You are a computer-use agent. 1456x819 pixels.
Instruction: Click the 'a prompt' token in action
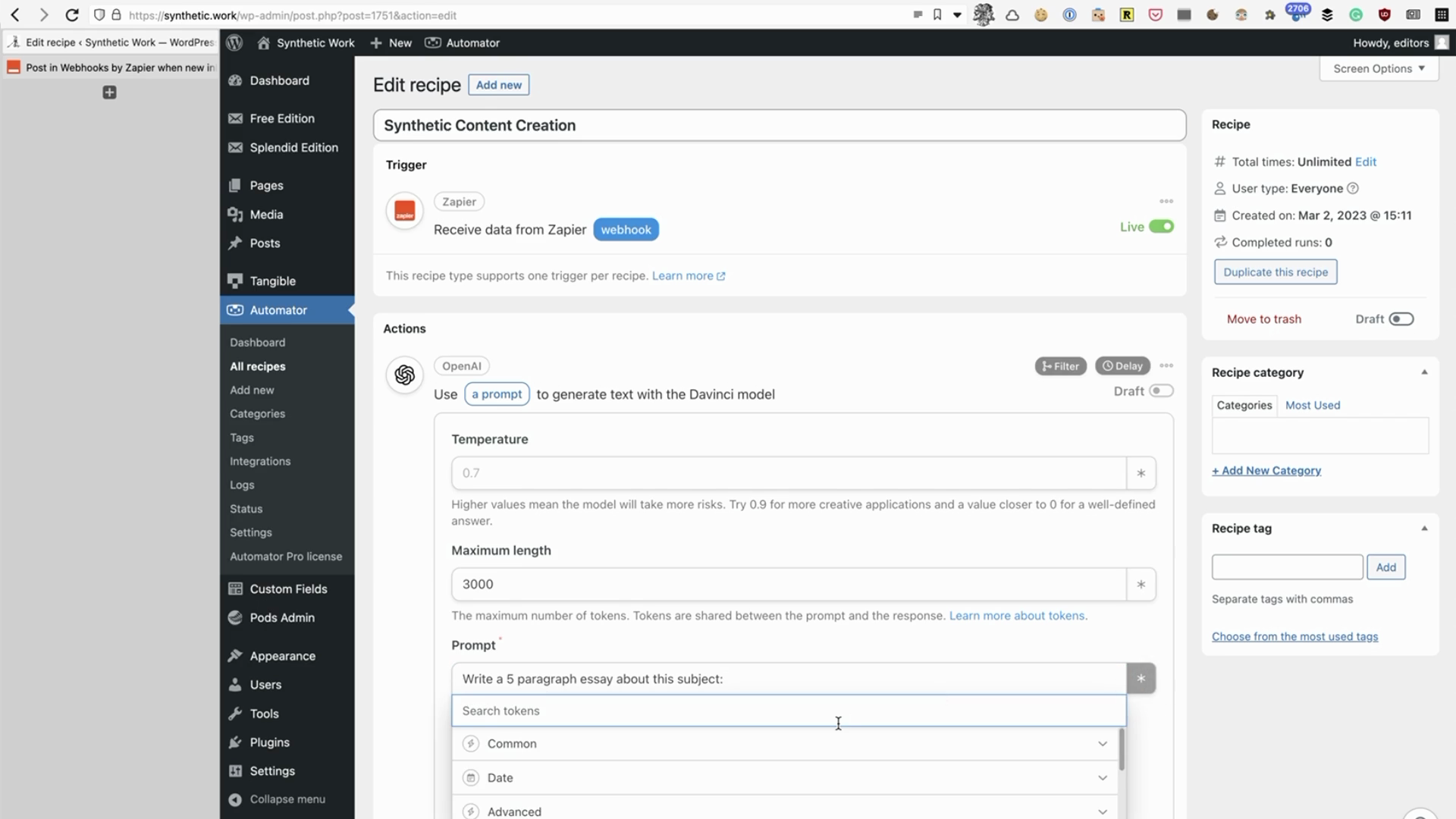[497, 394]
